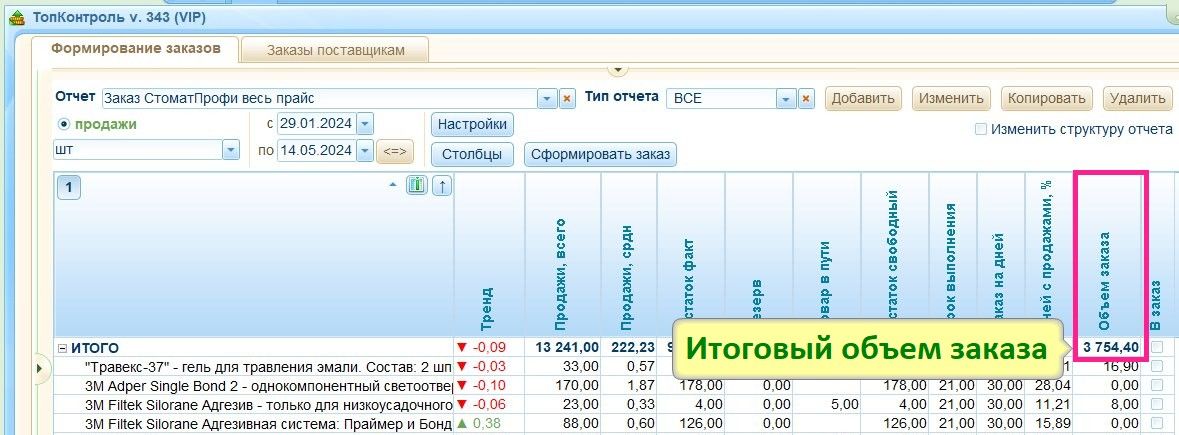This screenshot has height=435, width=1179.
Task: Tick В заказ checkbox in ИТОГО row
Action: point(1156,347)
